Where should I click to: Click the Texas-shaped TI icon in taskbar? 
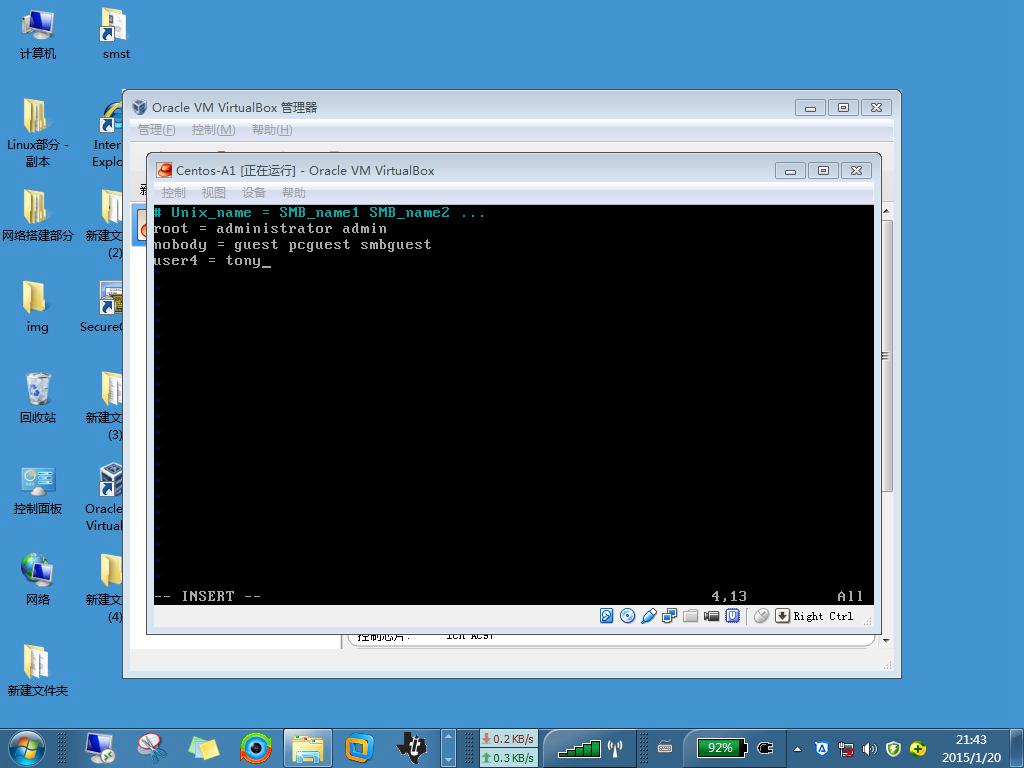(411, 748)
